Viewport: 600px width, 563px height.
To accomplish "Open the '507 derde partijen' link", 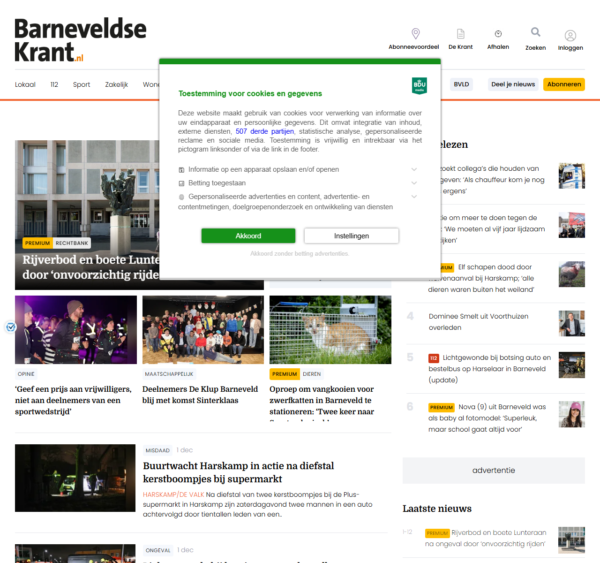I will (265, 131).
